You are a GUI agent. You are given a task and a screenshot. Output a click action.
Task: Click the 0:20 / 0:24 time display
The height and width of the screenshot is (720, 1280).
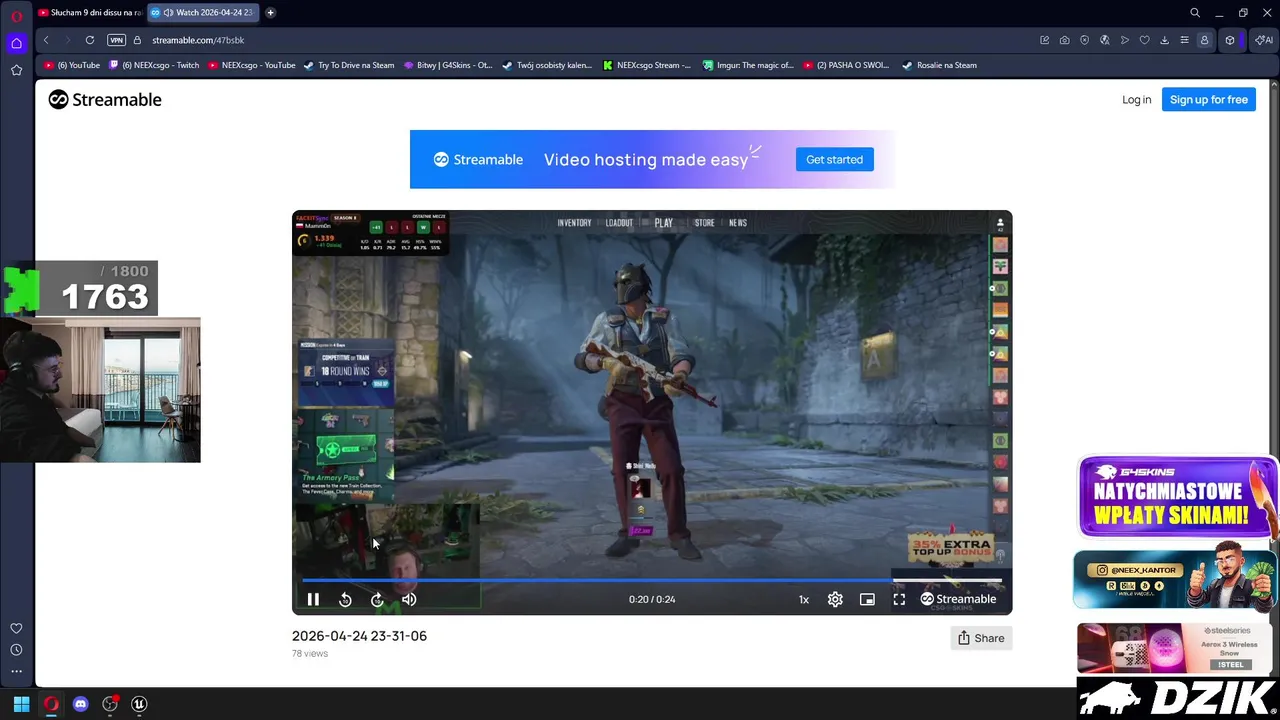point(652,599)
